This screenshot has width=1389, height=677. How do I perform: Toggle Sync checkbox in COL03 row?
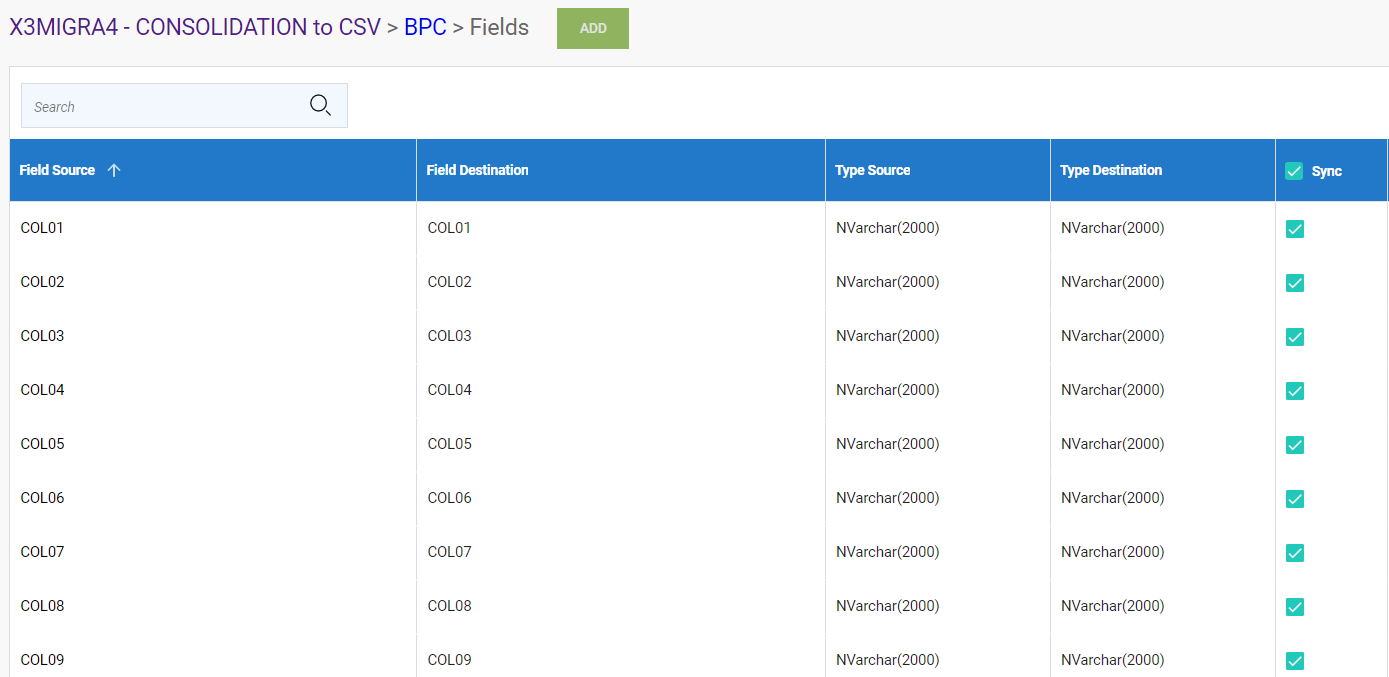tap(1294, 337)
